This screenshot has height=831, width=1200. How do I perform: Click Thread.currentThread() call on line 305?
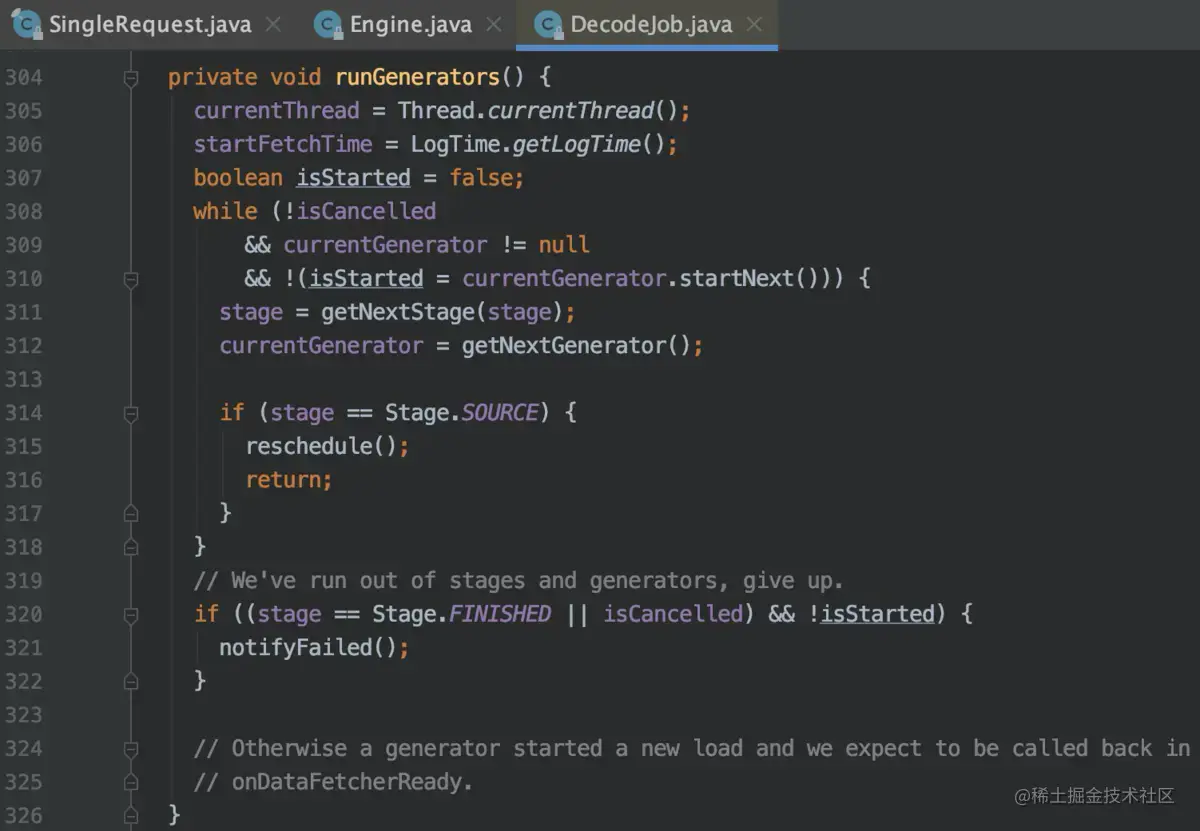(x=537, y=110)
